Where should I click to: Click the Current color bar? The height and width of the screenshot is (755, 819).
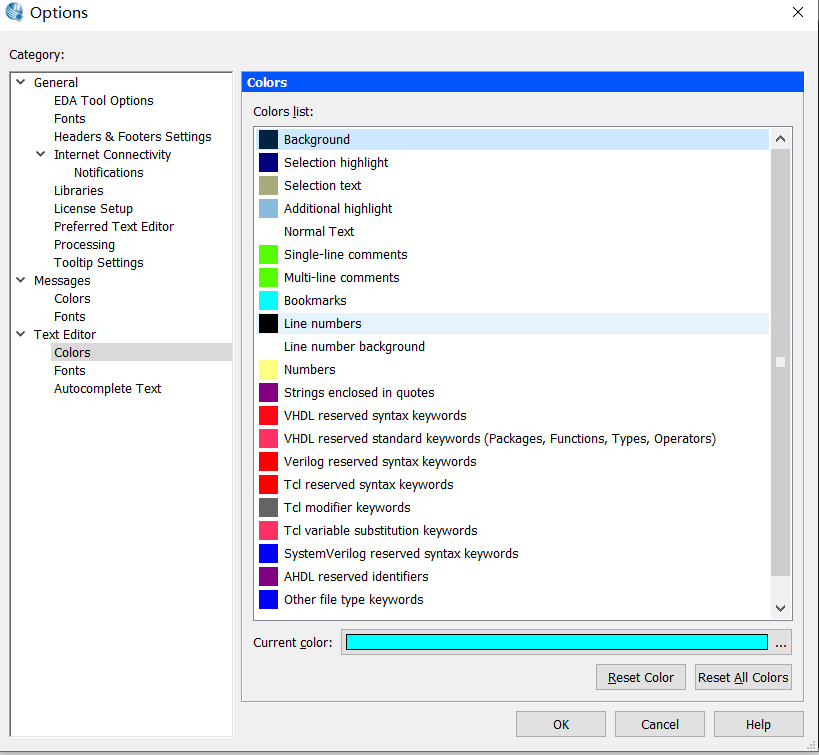pyautogui.click(x=555, y=642)
